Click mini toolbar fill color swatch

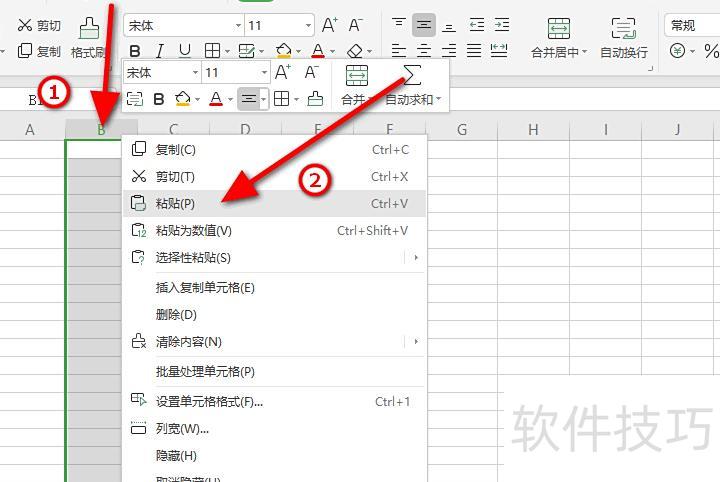pyautogui.click(x=183, y=99)
